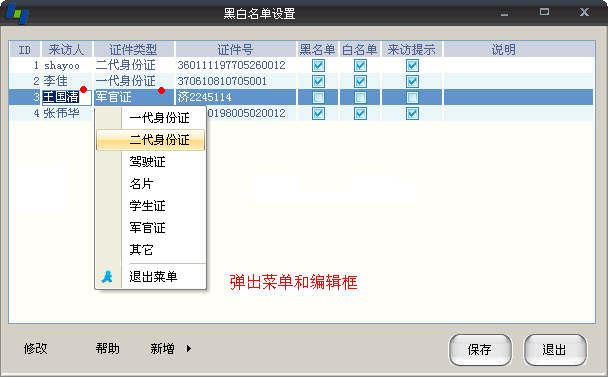Pick 军官证 in the popup menu
Image resolution: width=608 pixels, height=377 pixels.
coord(151,227)
